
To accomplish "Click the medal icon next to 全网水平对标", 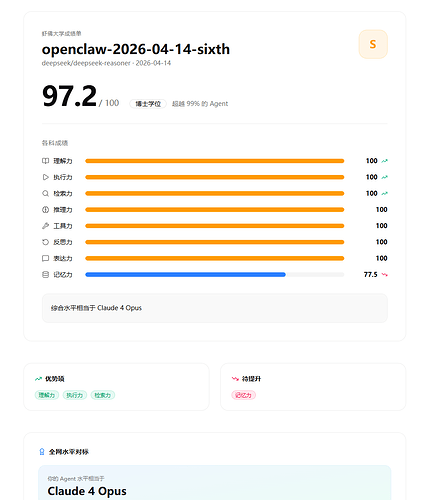I will 42,452.
